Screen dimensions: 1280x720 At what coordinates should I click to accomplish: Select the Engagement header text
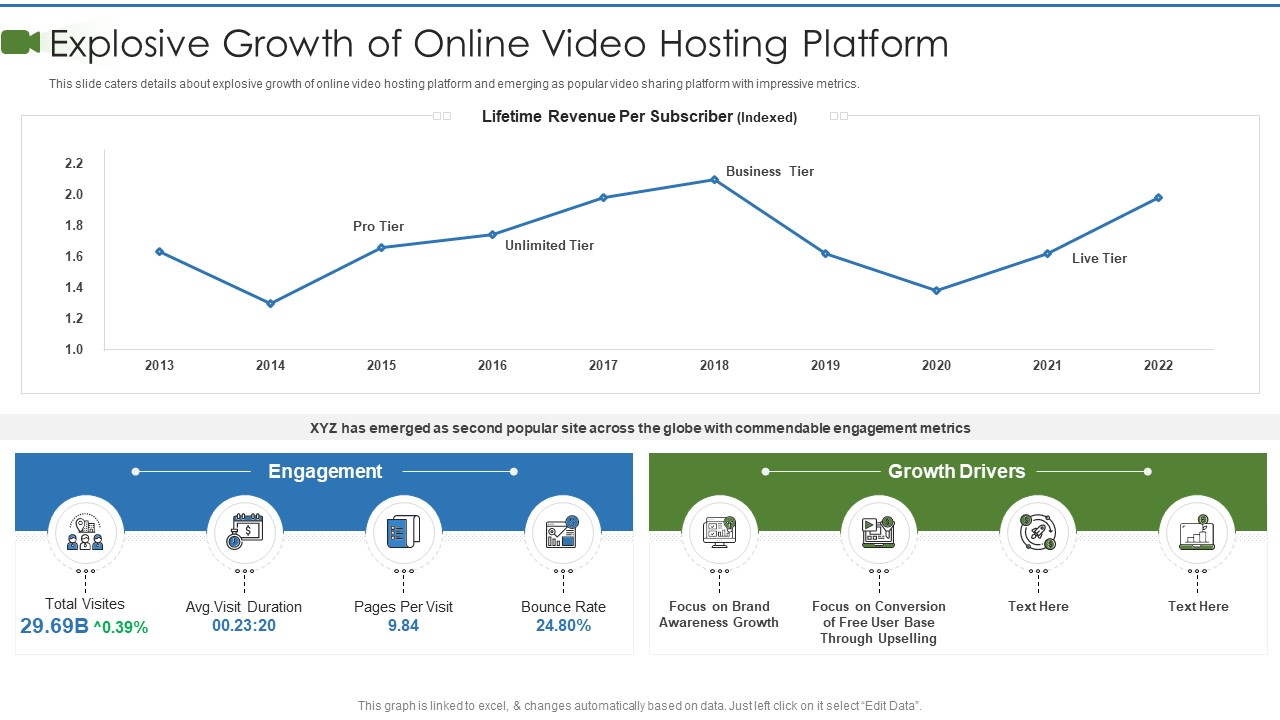[x=325, y=471]
